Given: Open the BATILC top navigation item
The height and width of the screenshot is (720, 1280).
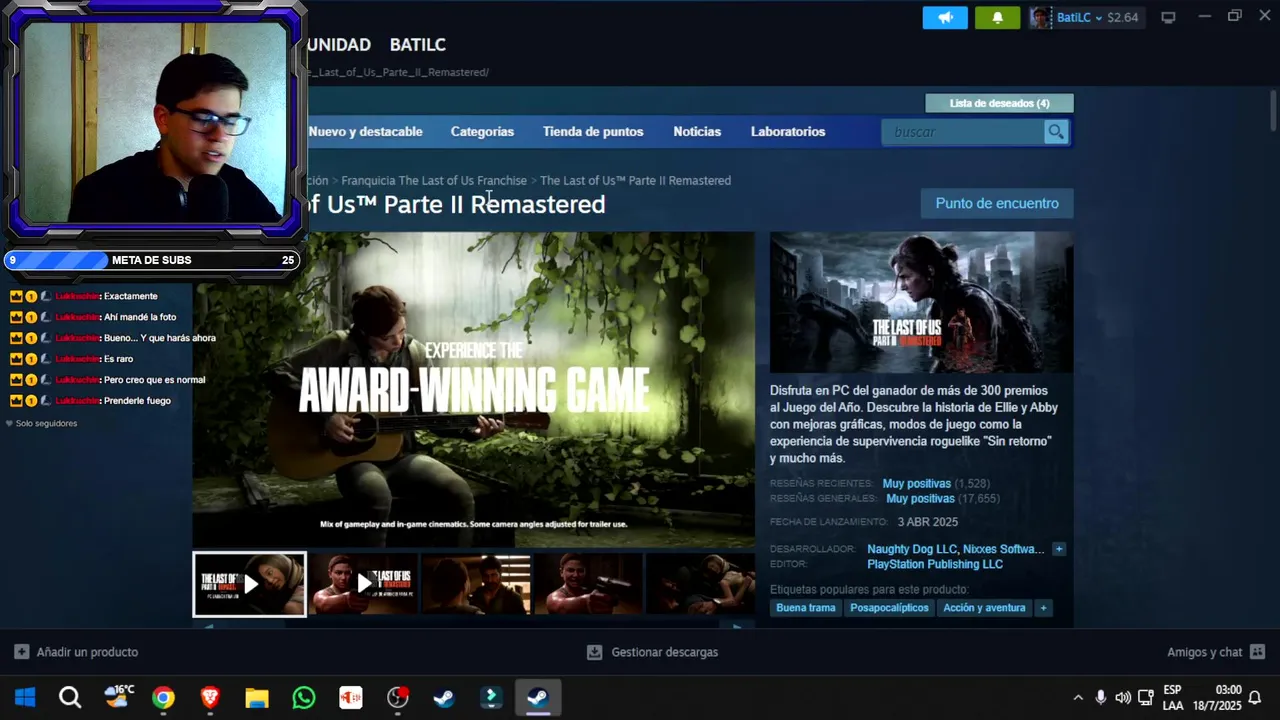Looking at the screenshot, I should (418, 45).
